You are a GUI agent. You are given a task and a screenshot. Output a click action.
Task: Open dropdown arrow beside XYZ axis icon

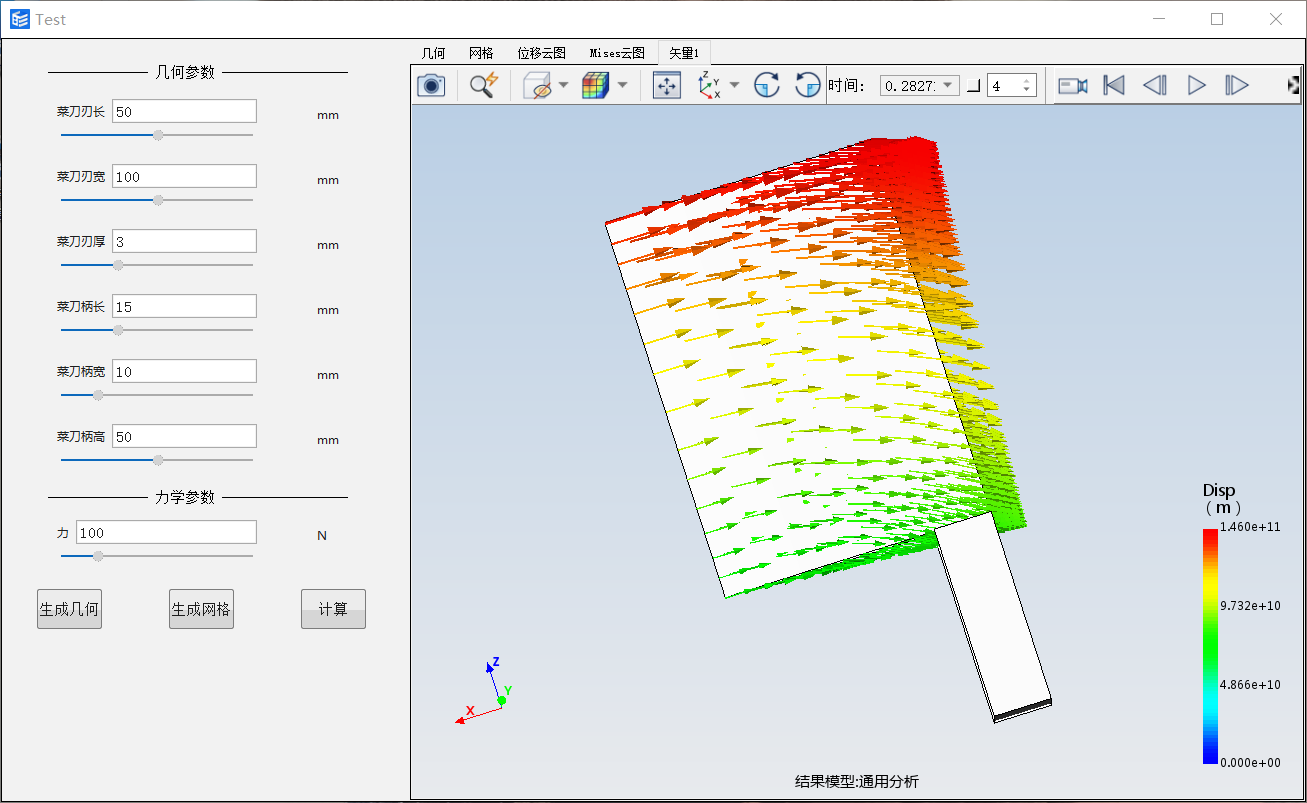coord(735,85)
